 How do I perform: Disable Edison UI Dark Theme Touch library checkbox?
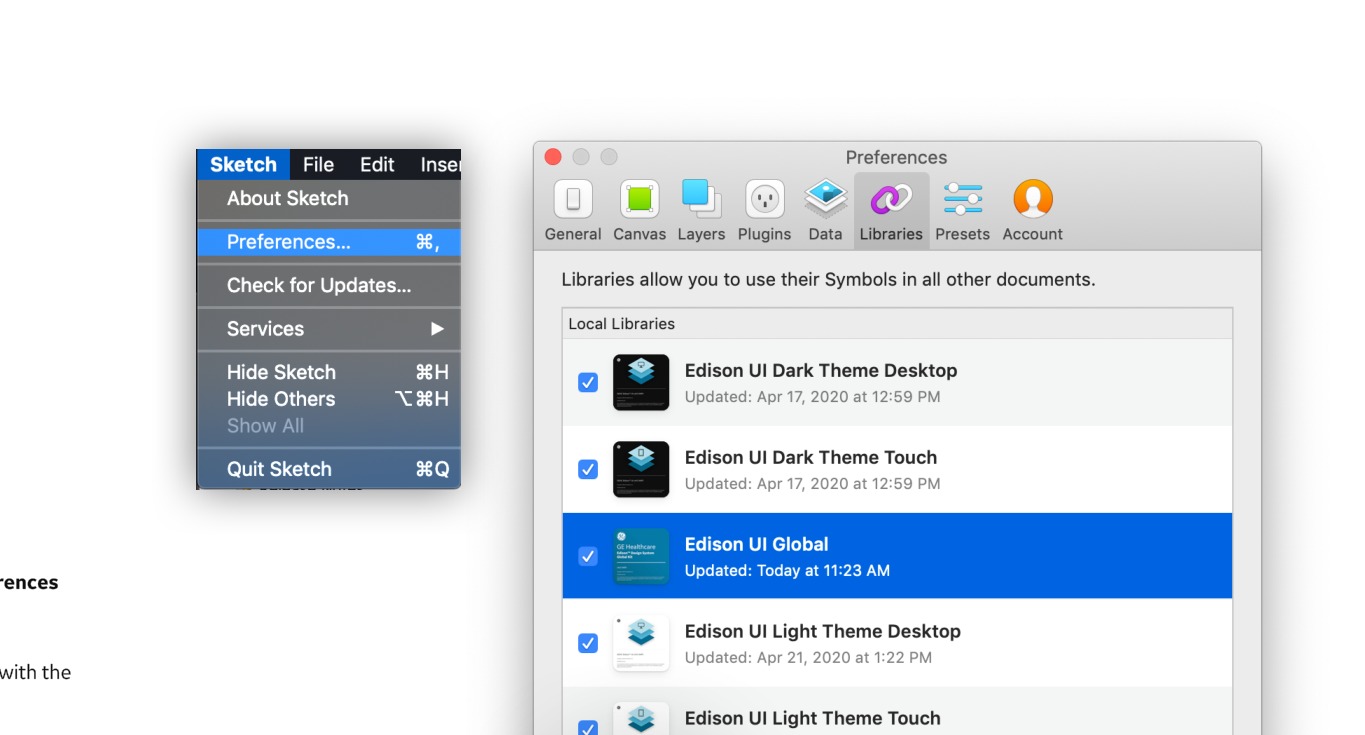pyautogui.click(x=588, y=470)
